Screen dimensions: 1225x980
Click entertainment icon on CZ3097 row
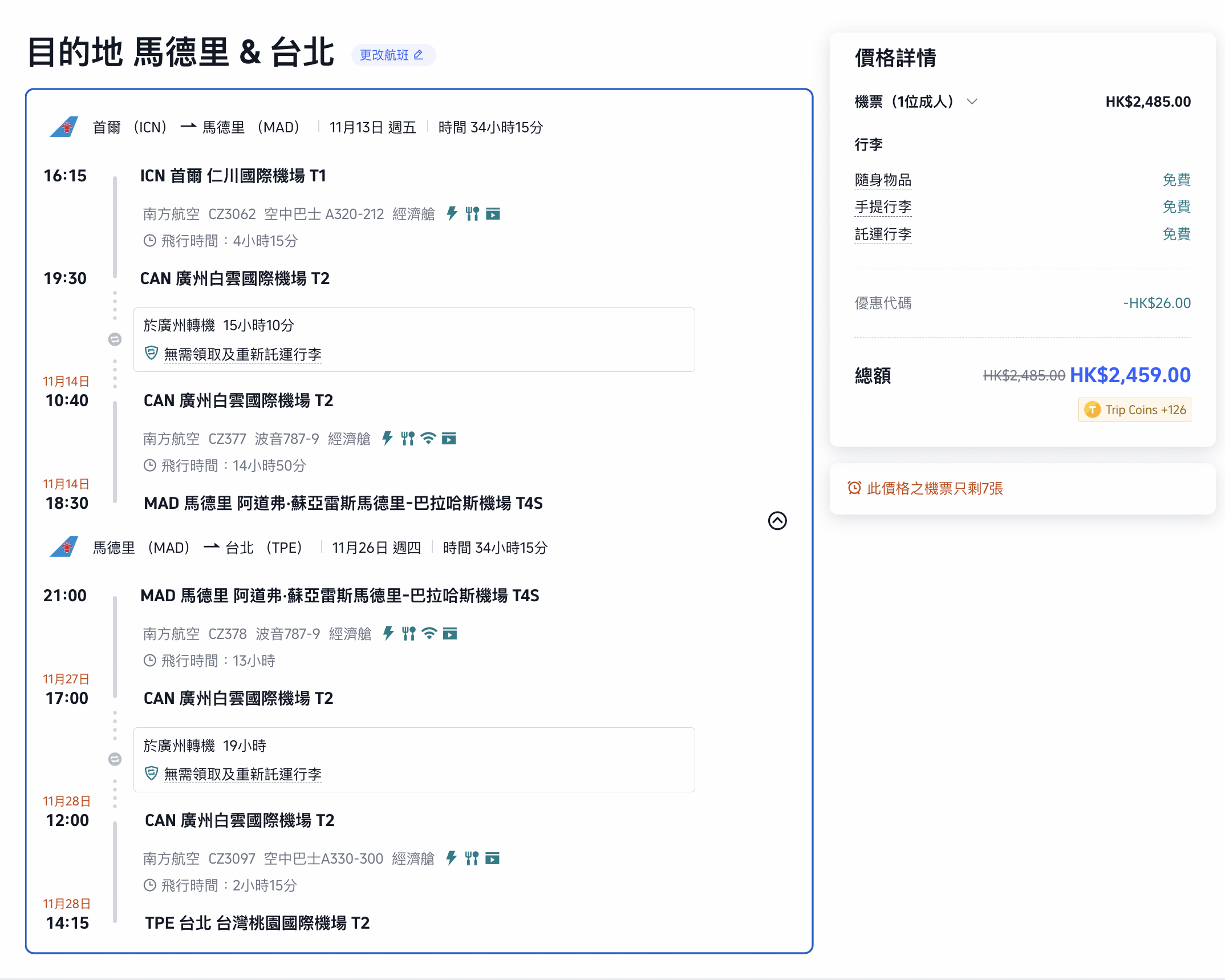[492, 858]
